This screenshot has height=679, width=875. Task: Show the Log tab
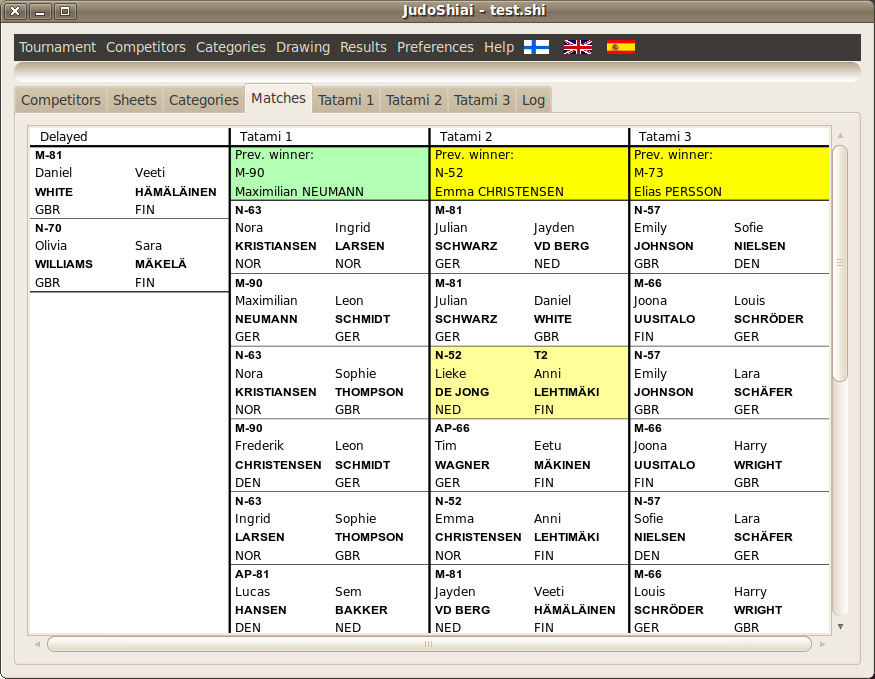(533, 100)
